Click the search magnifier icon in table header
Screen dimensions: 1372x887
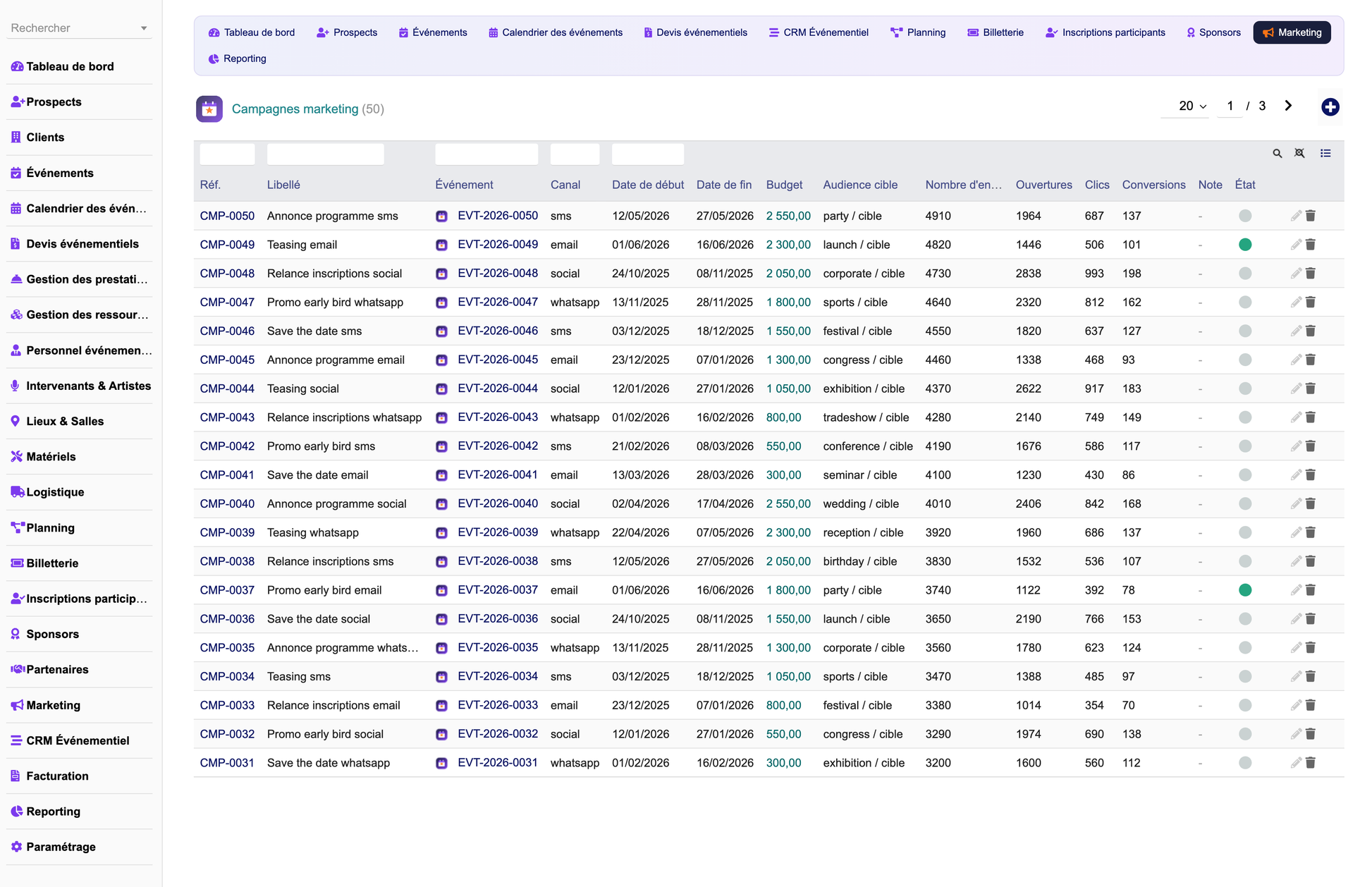tap(1277, 154)
